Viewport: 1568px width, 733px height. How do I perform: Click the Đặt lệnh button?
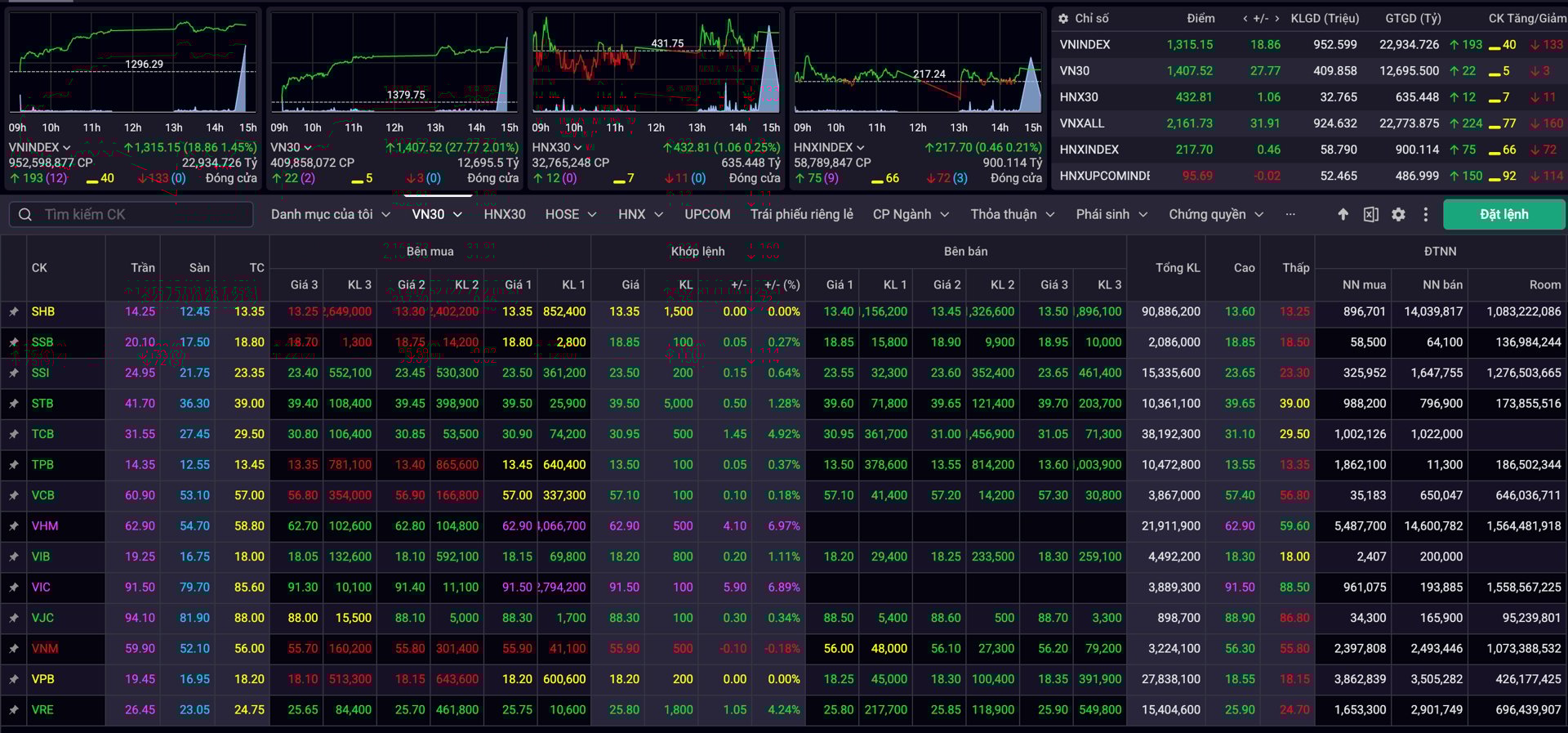pyautogui.click(x=1503, y=214)
